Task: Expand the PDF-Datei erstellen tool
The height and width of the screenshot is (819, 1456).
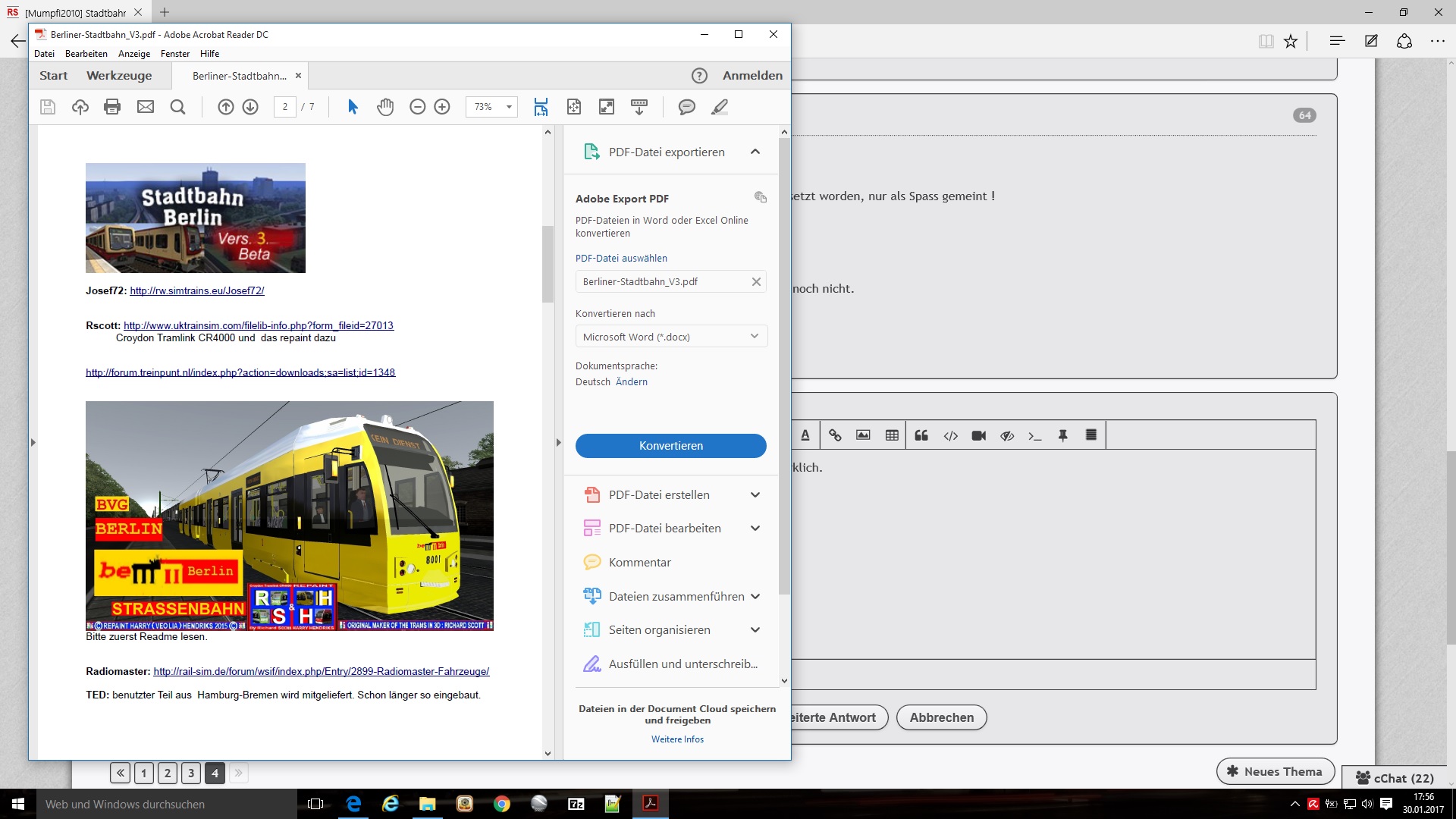Action: pyautogui.click(x=755, y=495)
